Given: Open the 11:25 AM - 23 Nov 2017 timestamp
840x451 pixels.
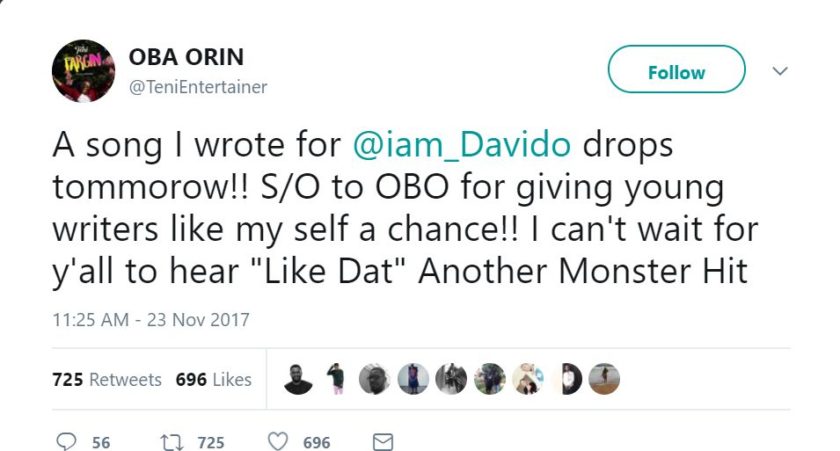Looking at the screenshot, I should (x=150, y=321).
